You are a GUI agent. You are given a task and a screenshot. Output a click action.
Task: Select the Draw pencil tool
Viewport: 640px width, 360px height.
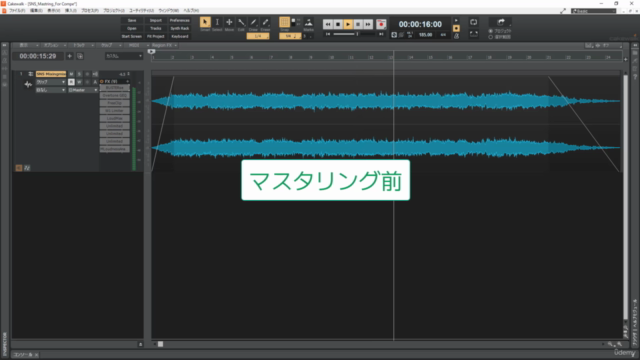point(253,22)
